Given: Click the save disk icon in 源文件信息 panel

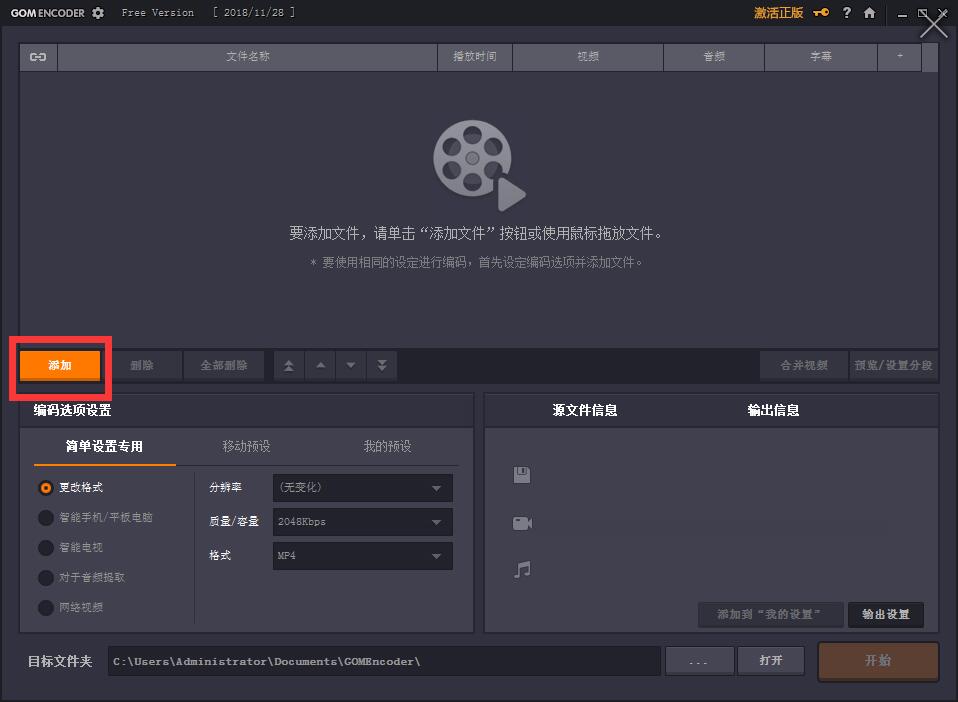Looking at the screenshot, I should click(x=520, y=475).
